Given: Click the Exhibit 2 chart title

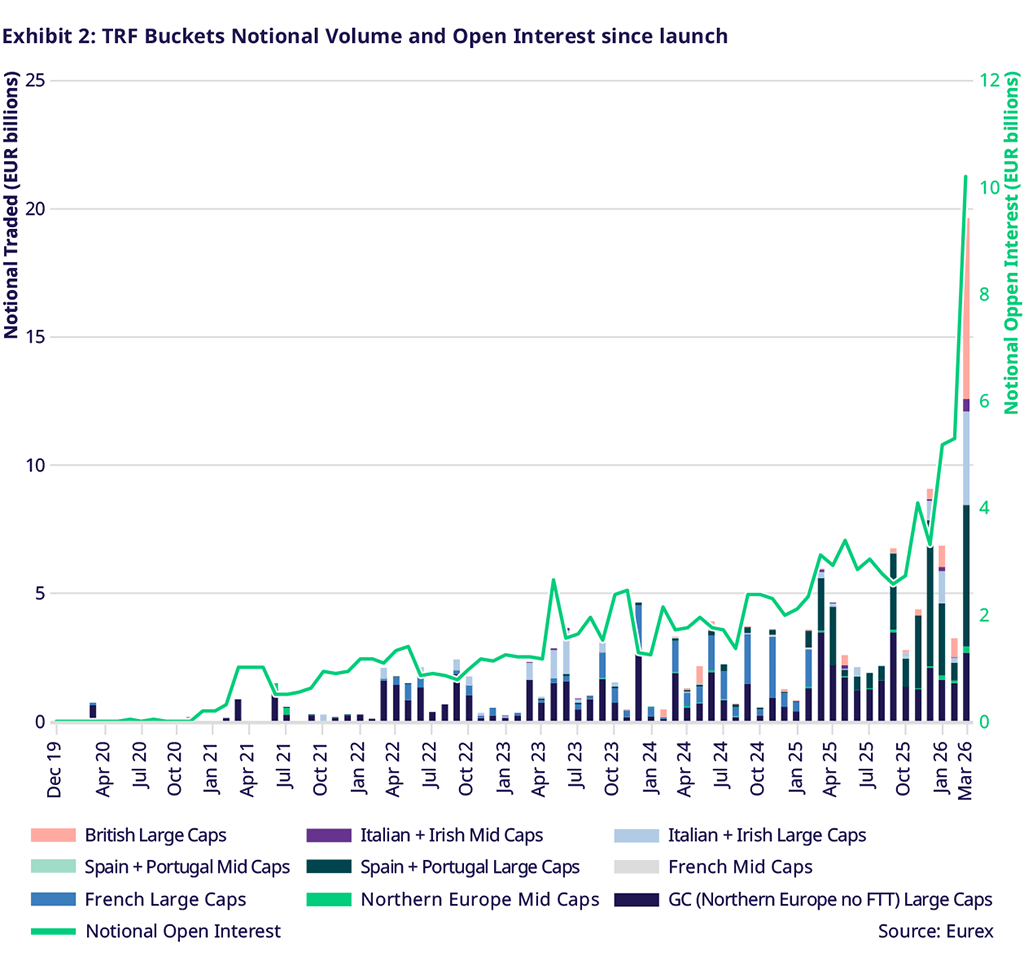Looking at the screenshot, I should tap(365, 36).
